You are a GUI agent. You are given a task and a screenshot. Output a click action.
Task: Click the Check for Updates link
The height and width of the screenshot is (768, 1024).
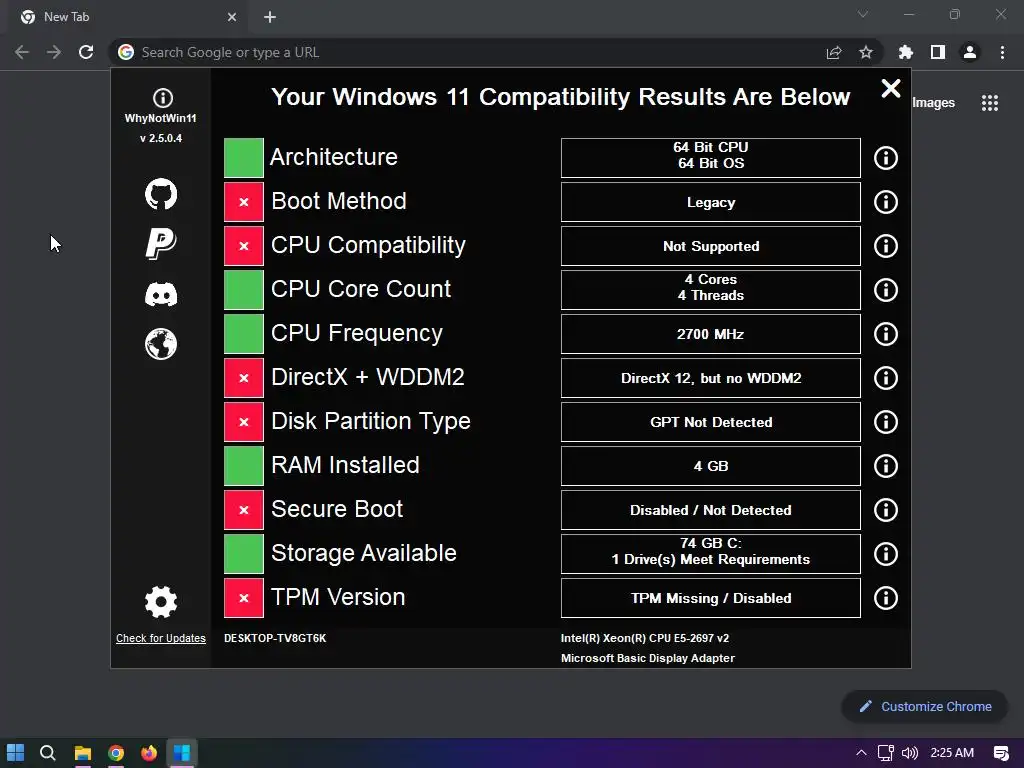[x=161, y=638]
